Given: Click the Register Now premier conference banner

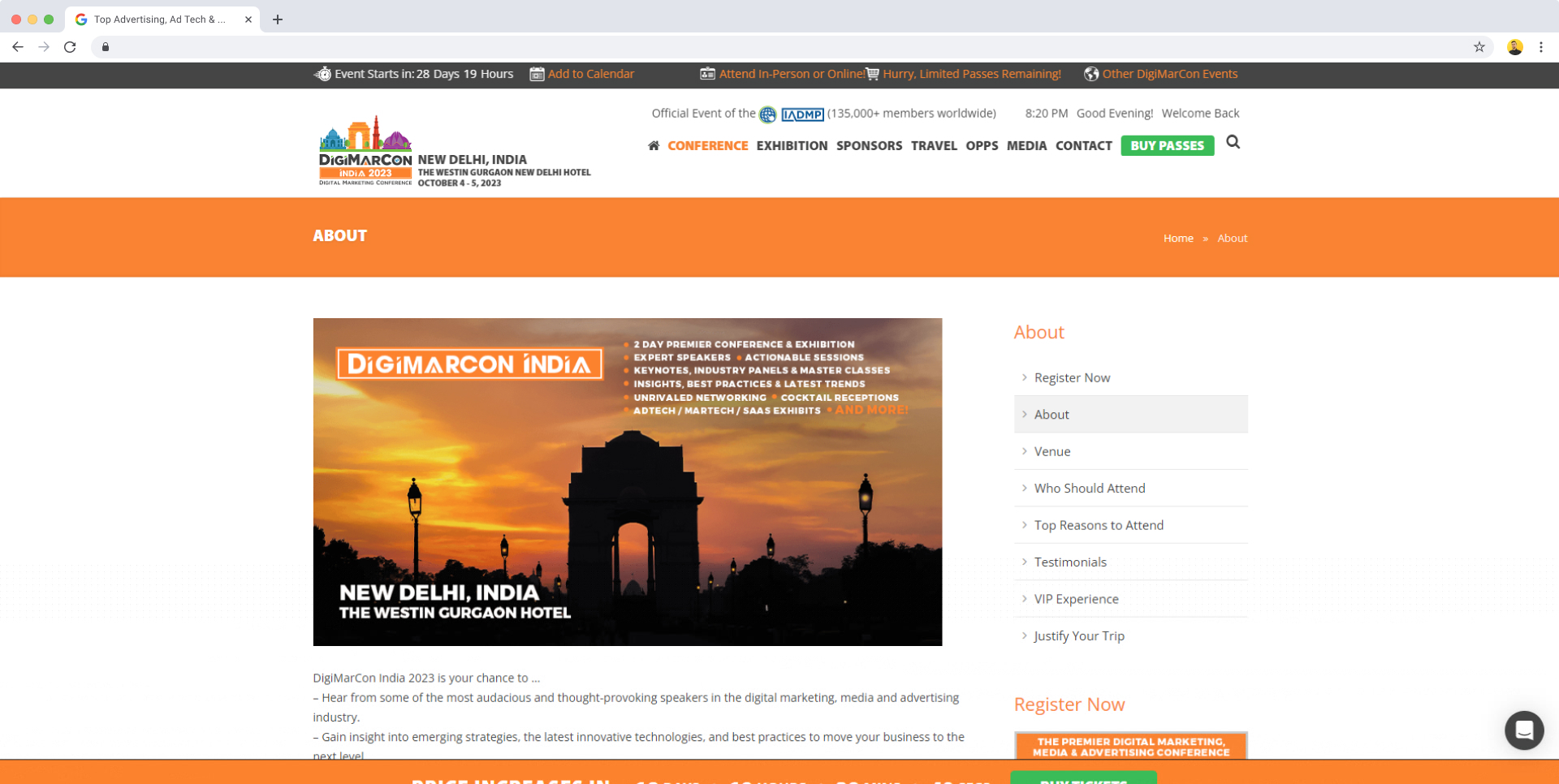Looking at the screenshot, I should [x=1131, y=746].
